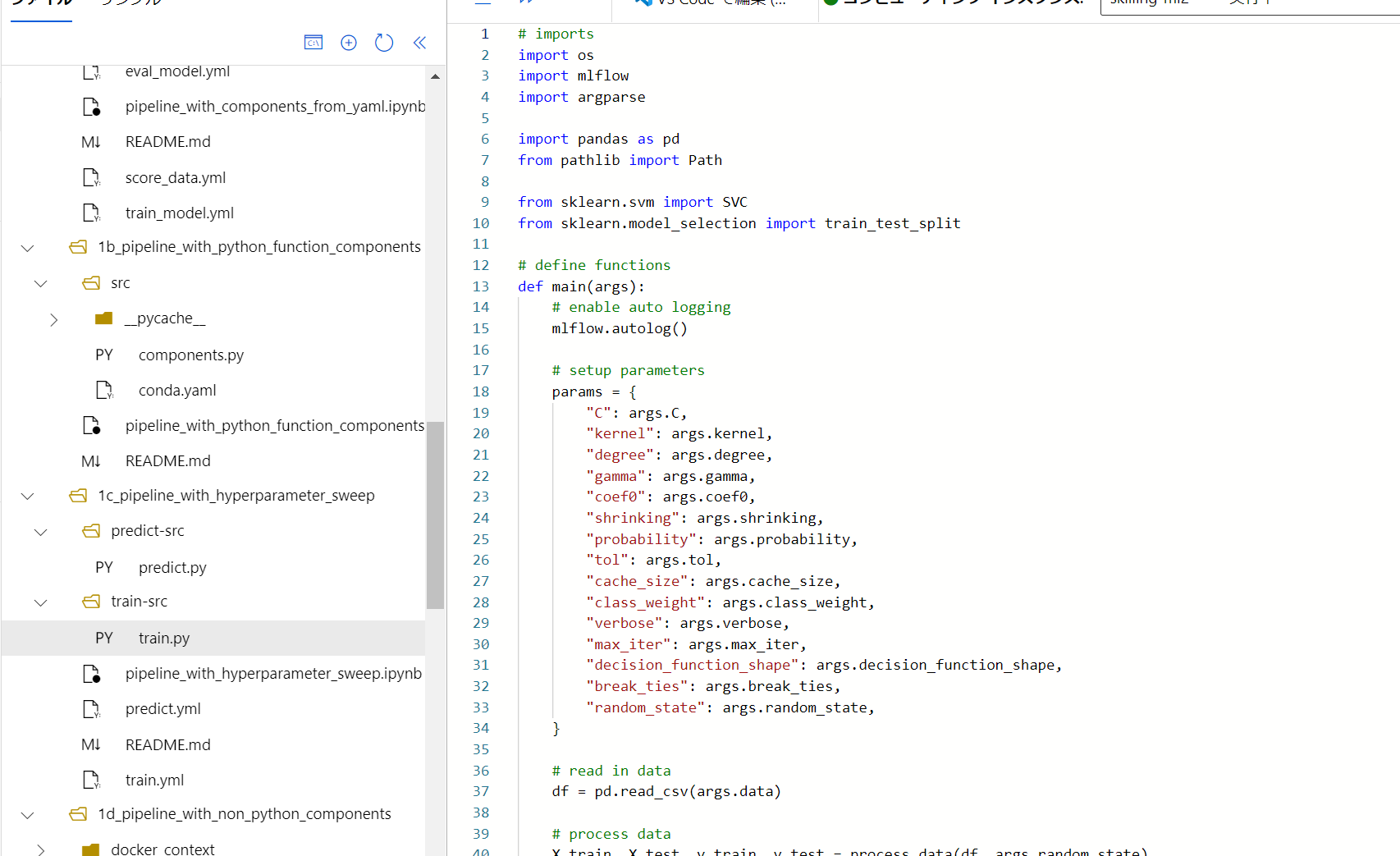The image size is (1400, 856).
Task: Select the docker_context folder name
Action: pos(162,849)
